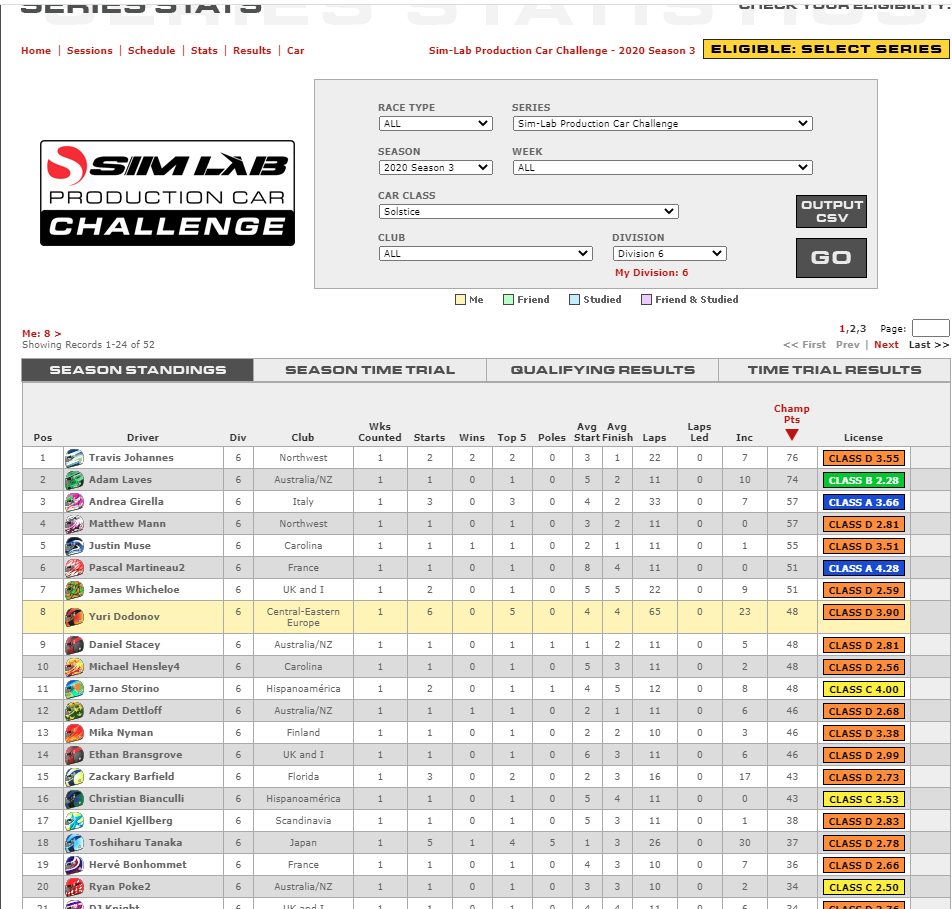The height and width of the screenshot is (909, 952).
Task: Click the Page number input field
Action: click(x=930, y=328)
